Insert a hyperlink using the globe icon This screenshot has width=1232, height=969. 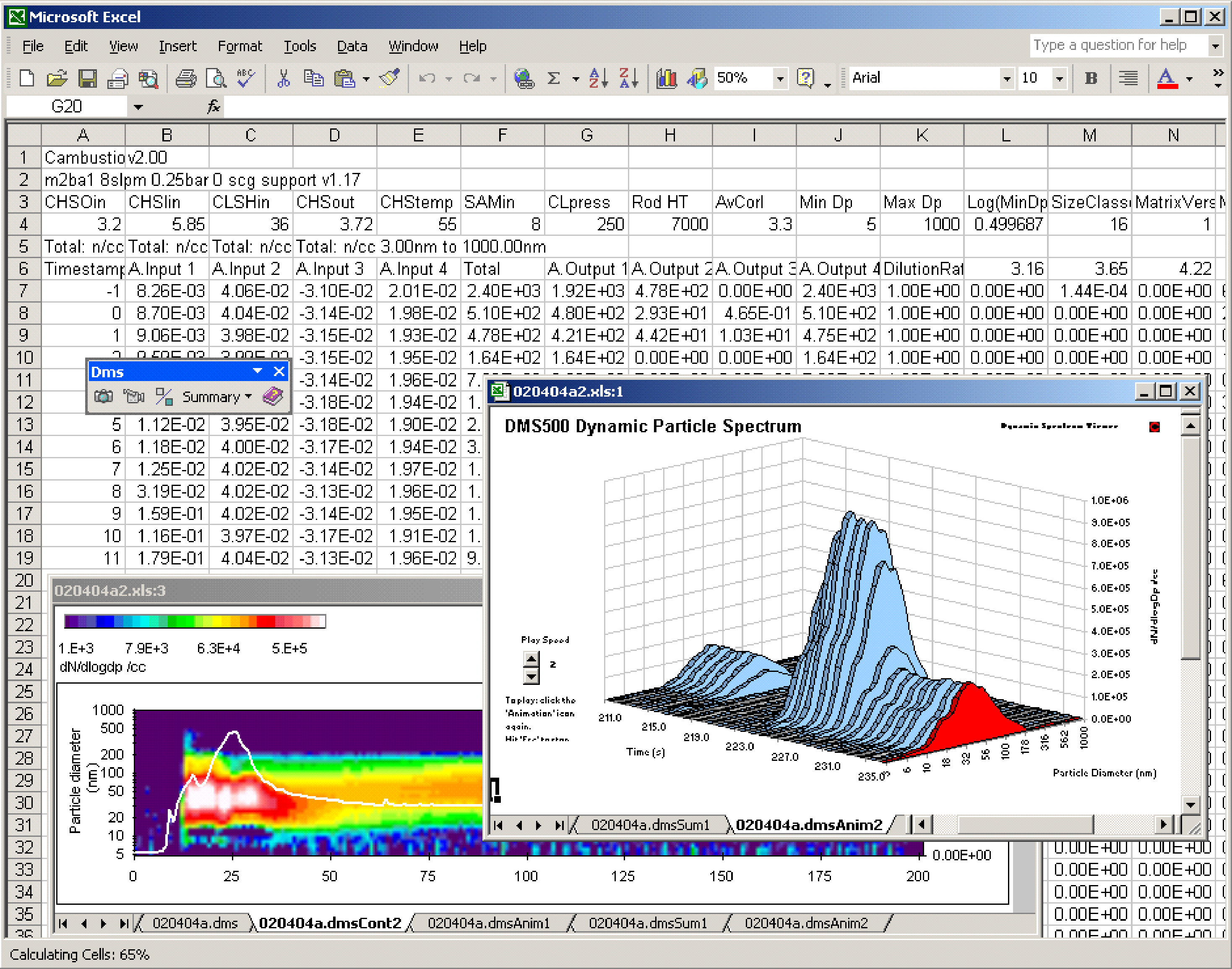pyautogui.click(x=524, y=78)
